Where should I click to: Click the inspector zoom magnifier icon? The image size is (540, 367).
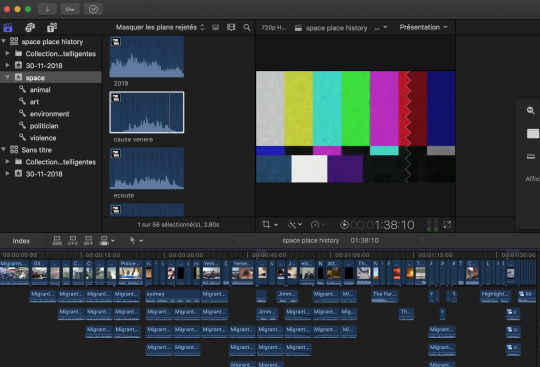point(531,110)
